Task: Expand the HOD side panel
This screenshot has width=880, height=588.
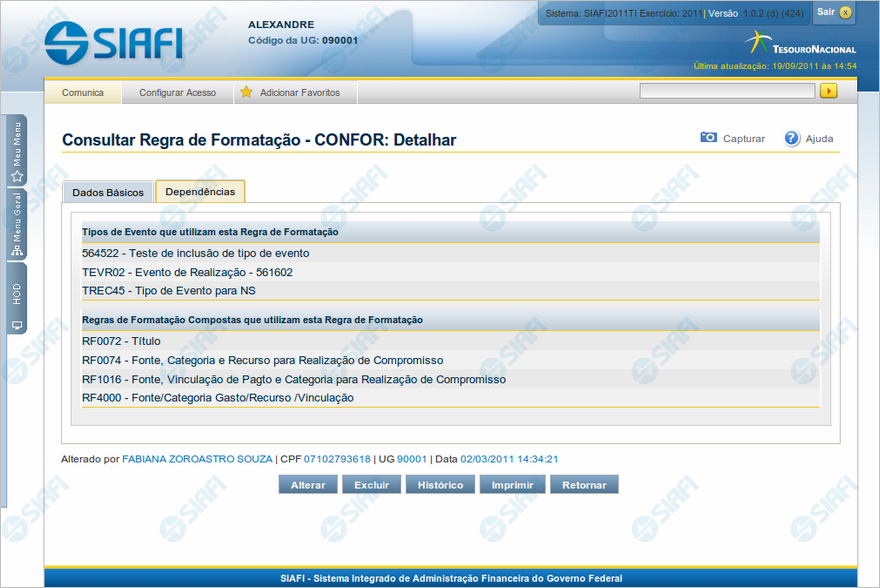Action: tap(17, 304)
